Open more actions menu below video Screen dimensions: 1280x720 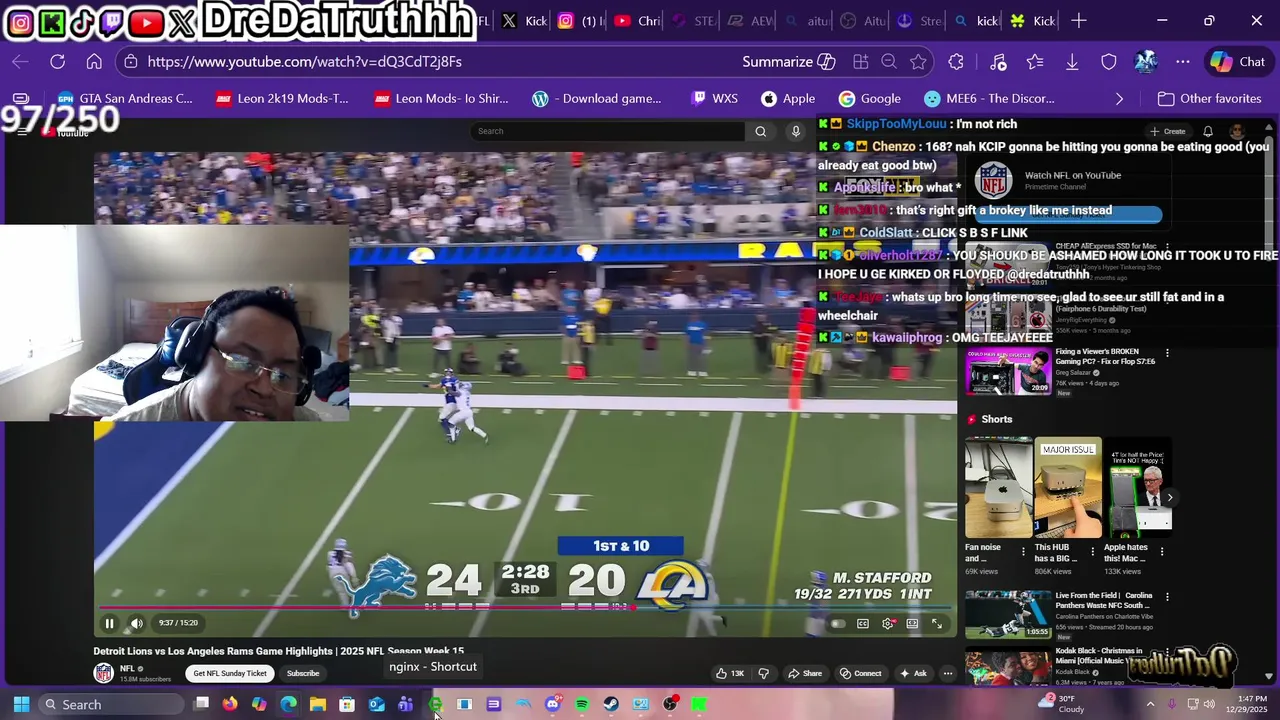(x=948, y=673)
